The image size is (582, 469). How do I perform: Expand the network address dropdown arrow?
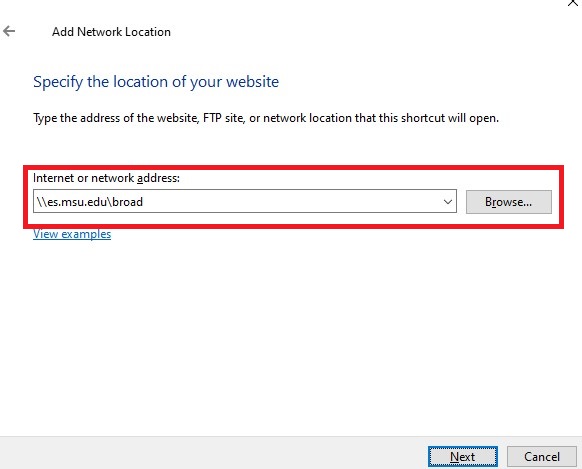click(x=448, y=201)
